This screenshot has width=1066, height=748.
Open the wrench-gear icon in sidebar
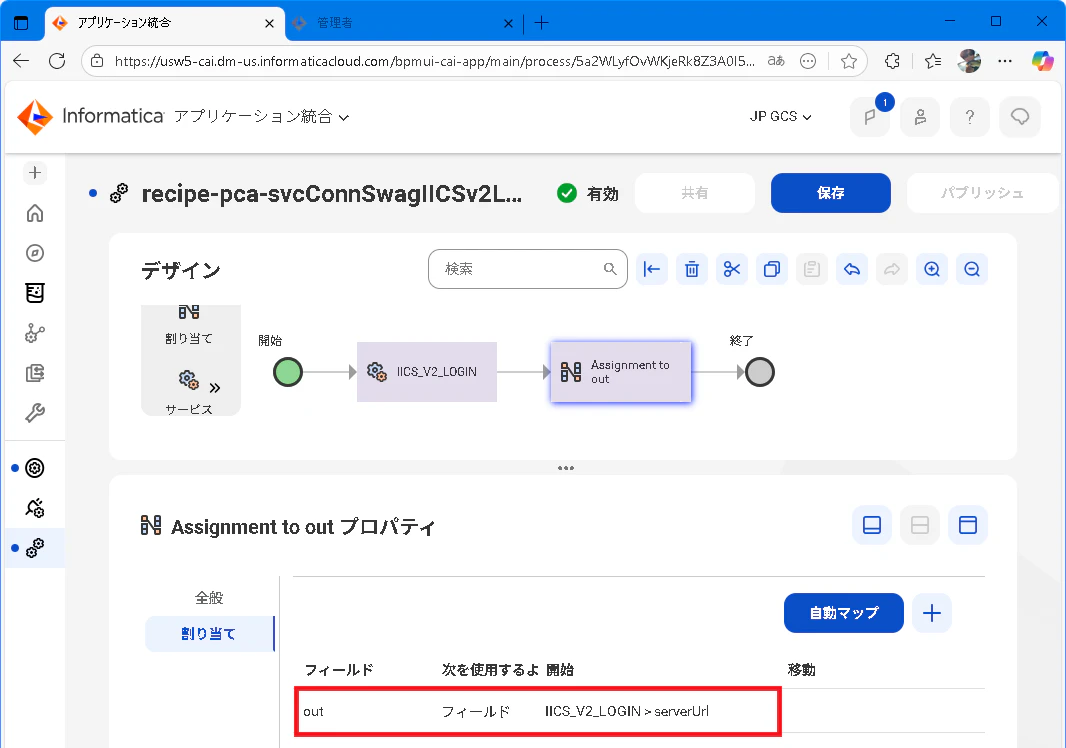(35, 508)
